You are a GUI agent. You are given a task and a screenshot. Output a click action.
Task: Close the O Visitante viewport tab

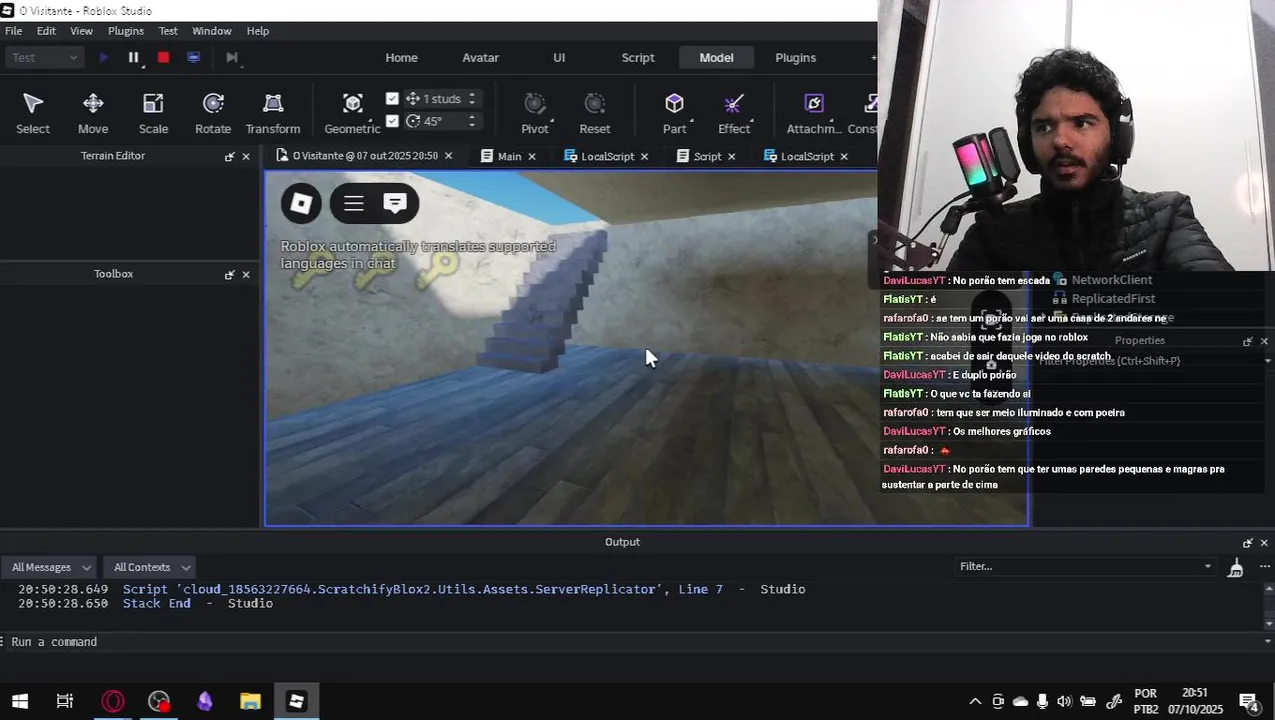pyautogui.click(x=448, y=156)
